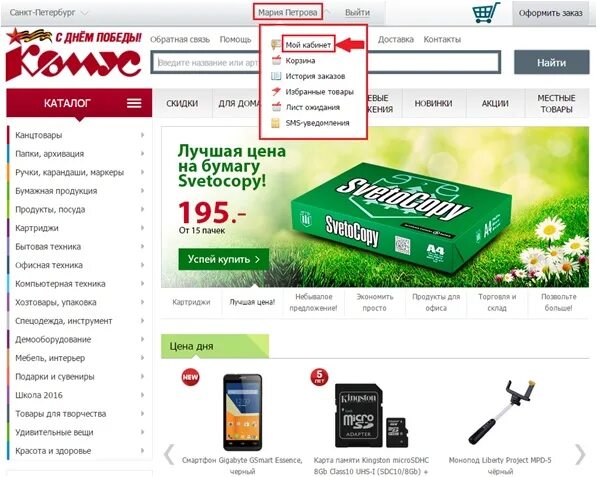Open the Мария Петрова user menu
This screenshot has width=597, height=477.
[288, 13]
